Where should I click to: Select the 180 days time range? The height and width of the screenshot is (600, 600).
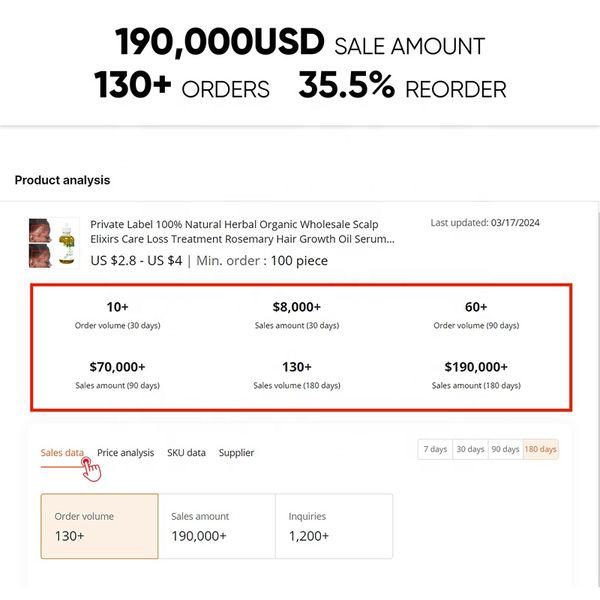click(541, 449)
